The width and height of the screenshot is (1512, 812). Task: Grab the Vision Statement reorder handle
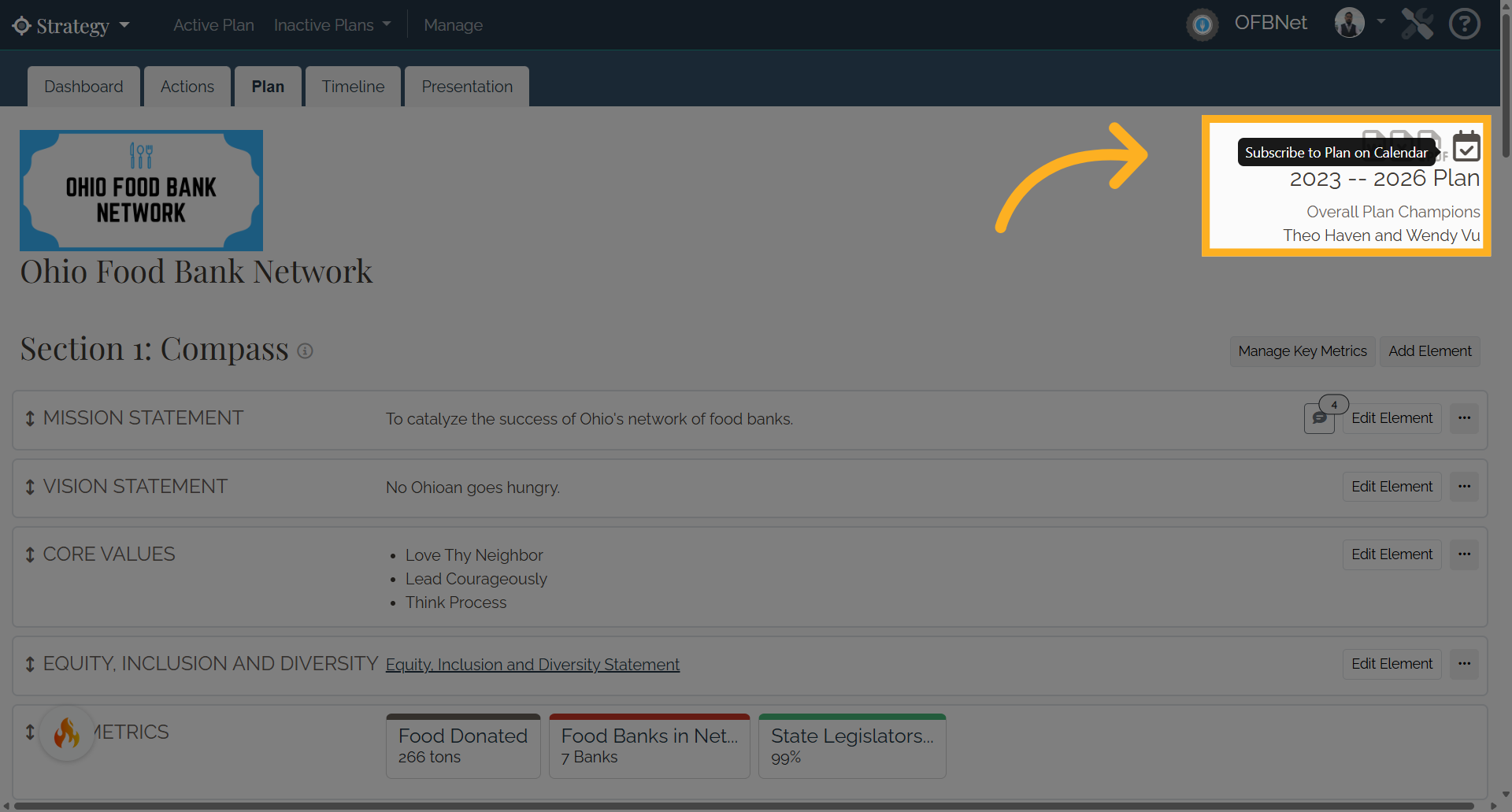pos(30,488)
